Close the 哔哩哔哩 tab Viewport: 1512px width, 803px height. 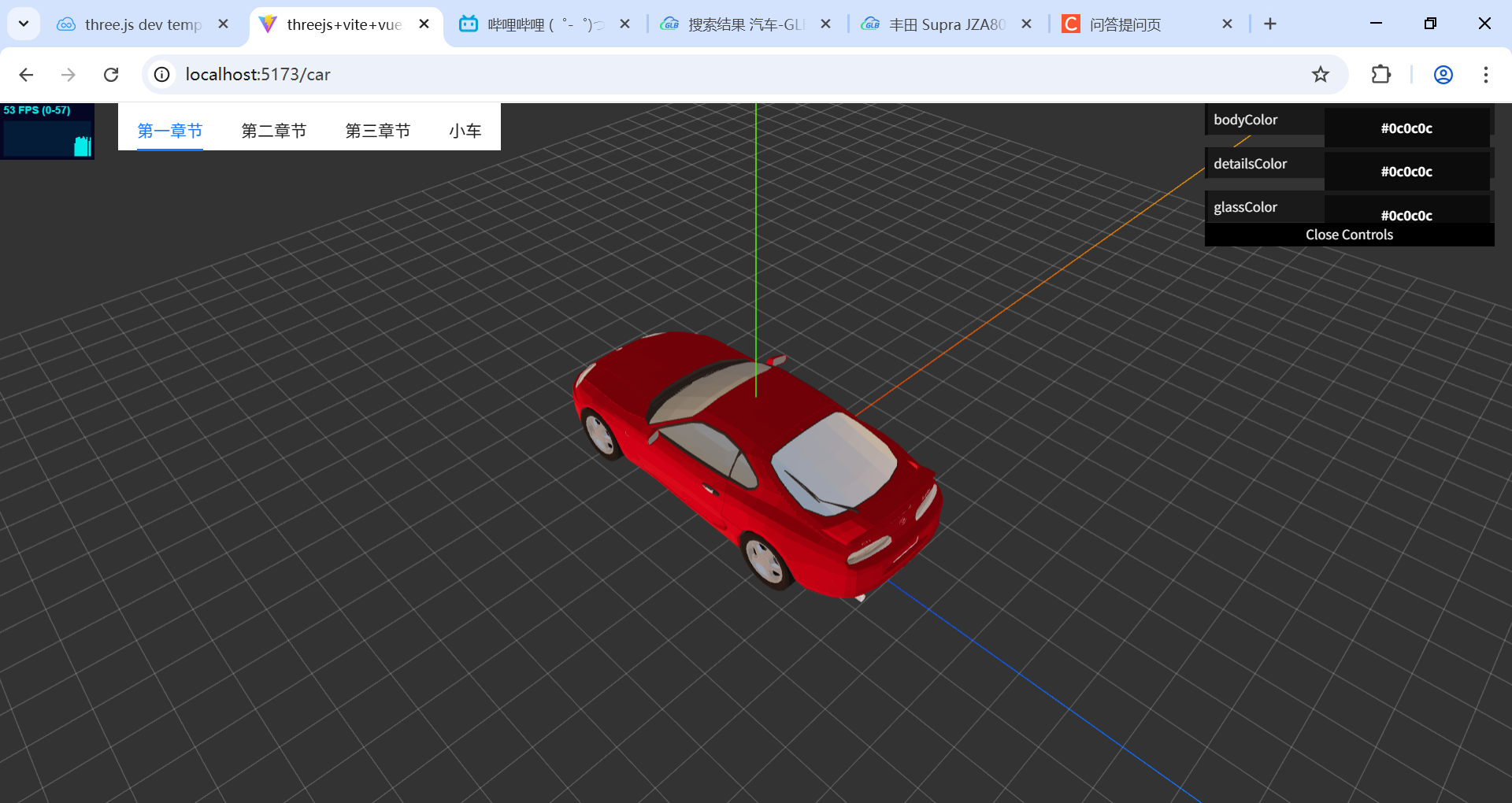[x=625, y=24]
